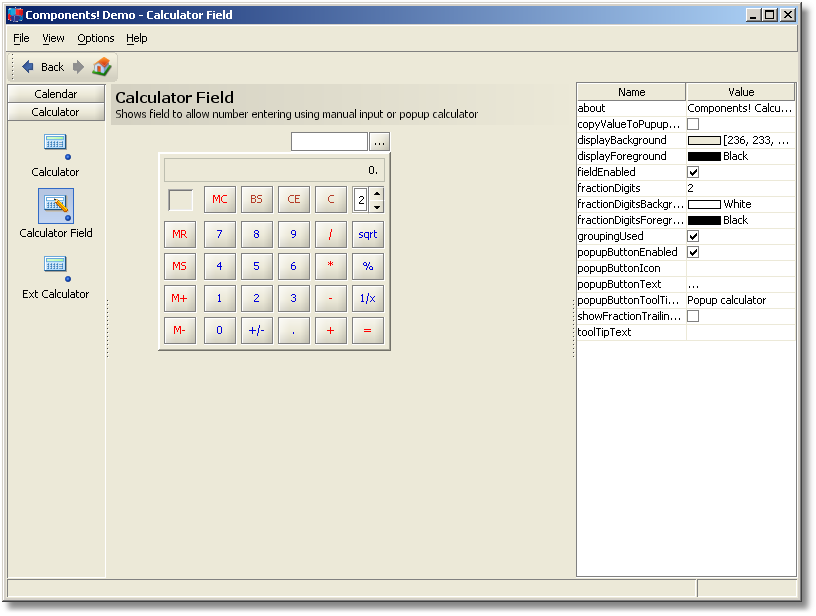816x616 pixels.
Task: Select the Calculator demo icon
Action: pyautogui.click(x=55, y=143)
